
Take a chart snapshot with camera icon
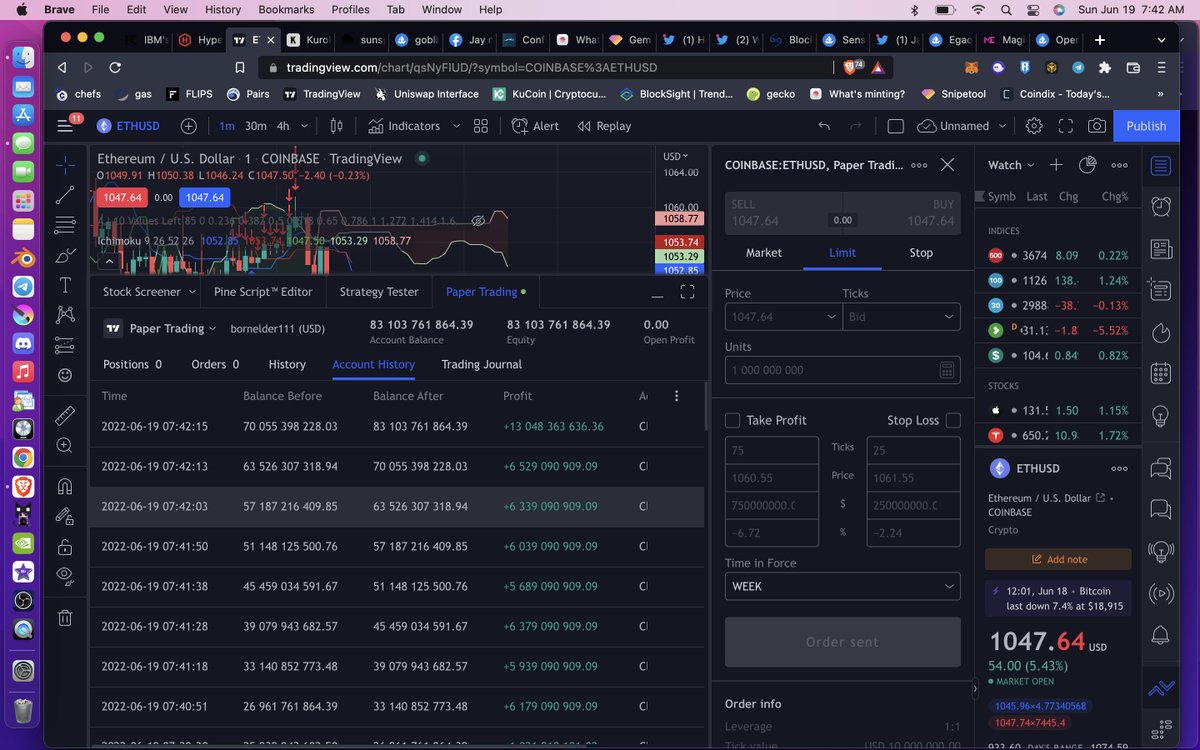pos(1097,126)
